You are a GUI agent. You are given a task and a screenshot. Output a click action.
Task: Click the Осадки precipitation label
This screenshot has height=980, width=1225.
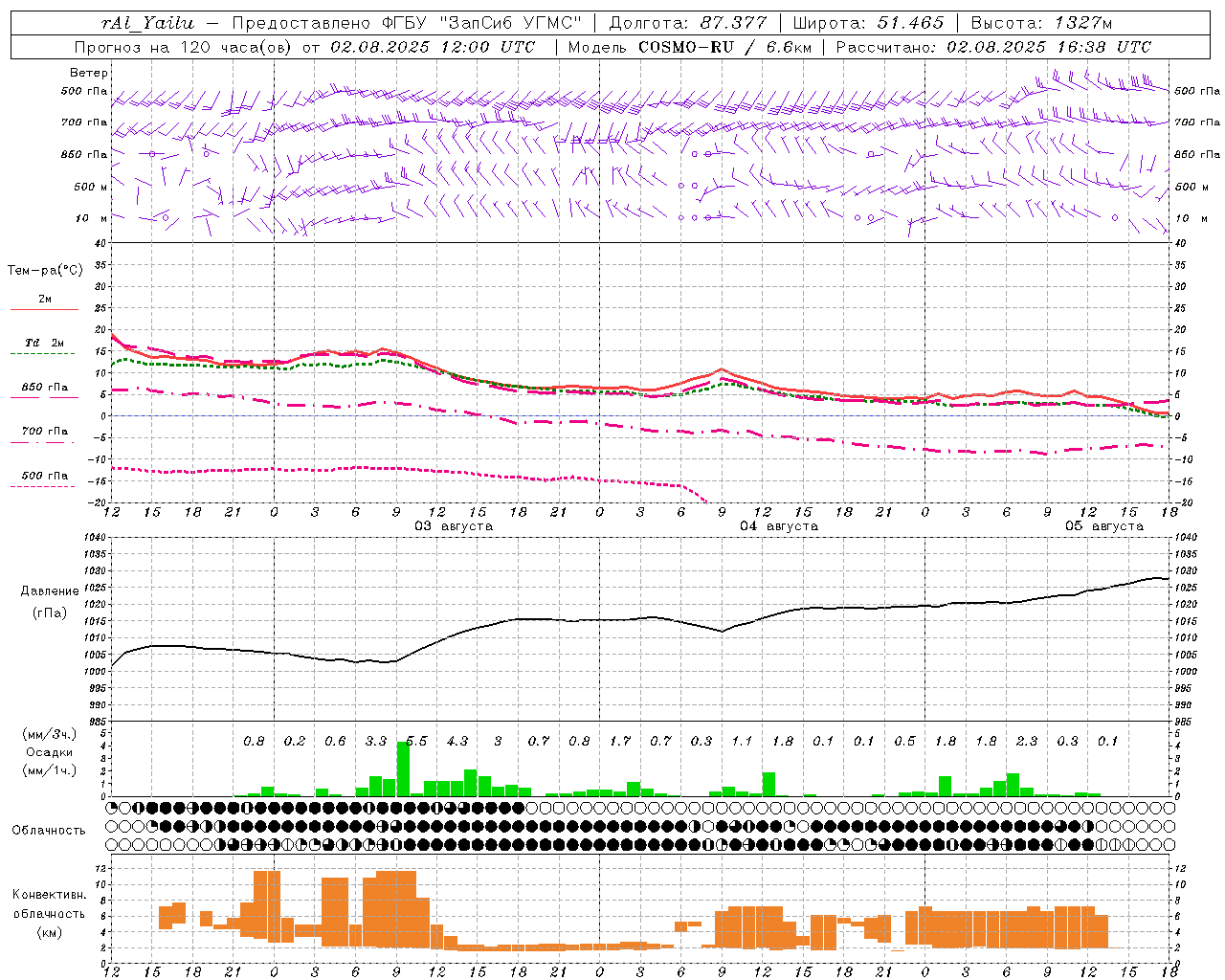pos(49,752)
